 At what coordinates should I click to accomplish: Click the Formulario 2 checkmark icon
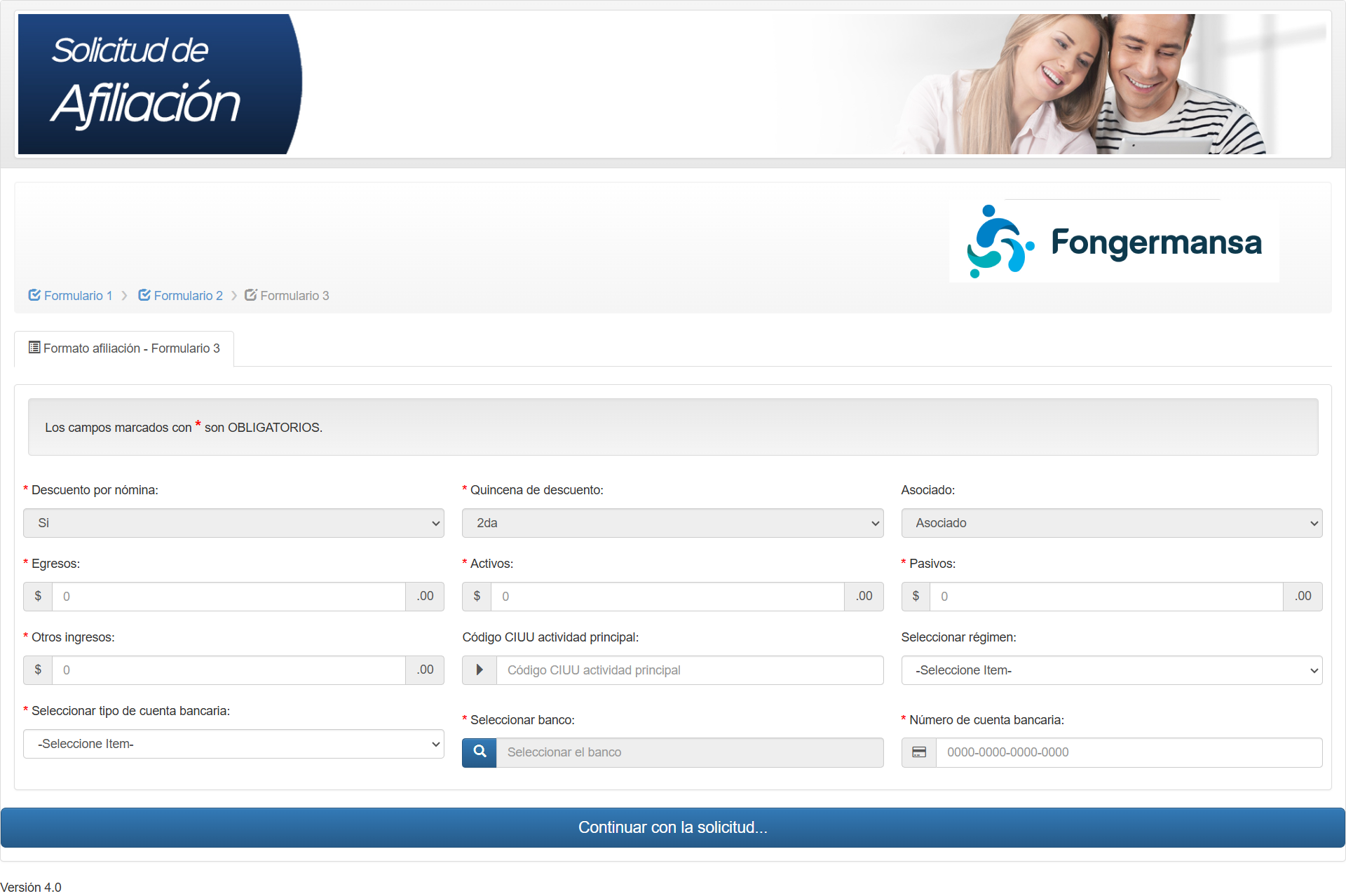click(x=144, y=295)
